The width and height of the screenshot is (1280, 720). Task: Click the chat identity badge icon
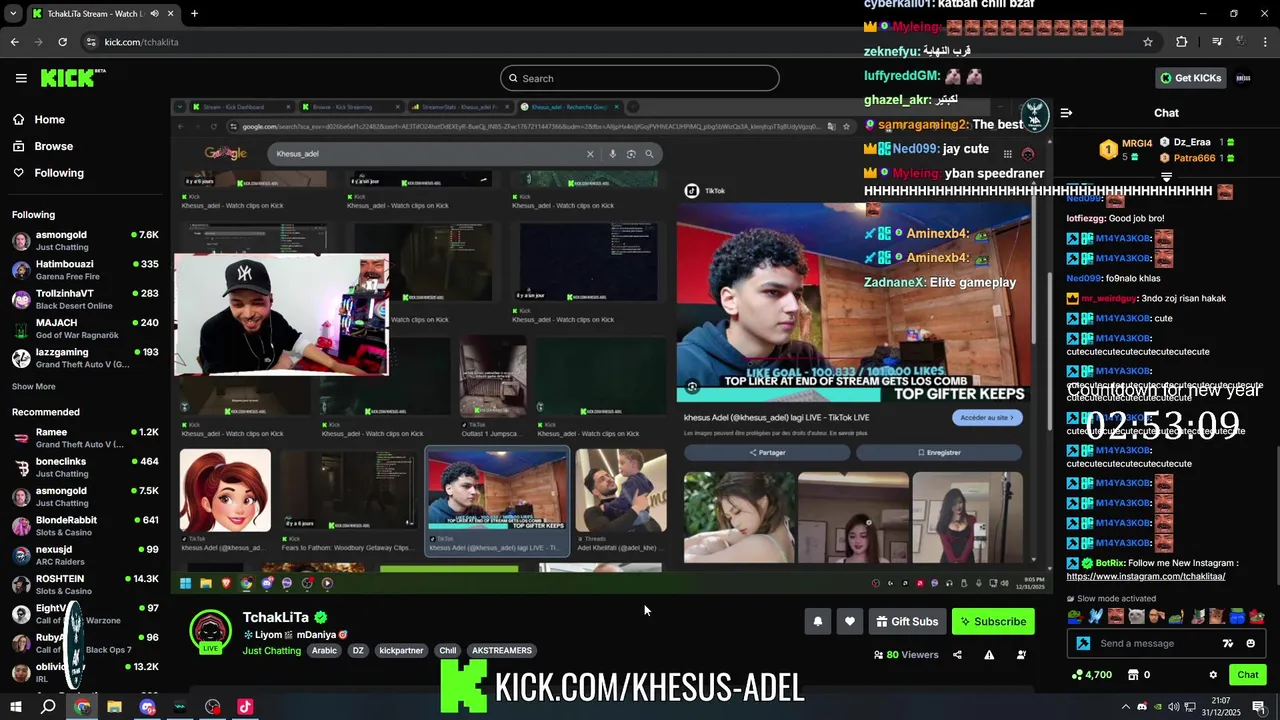(1082, 643)
